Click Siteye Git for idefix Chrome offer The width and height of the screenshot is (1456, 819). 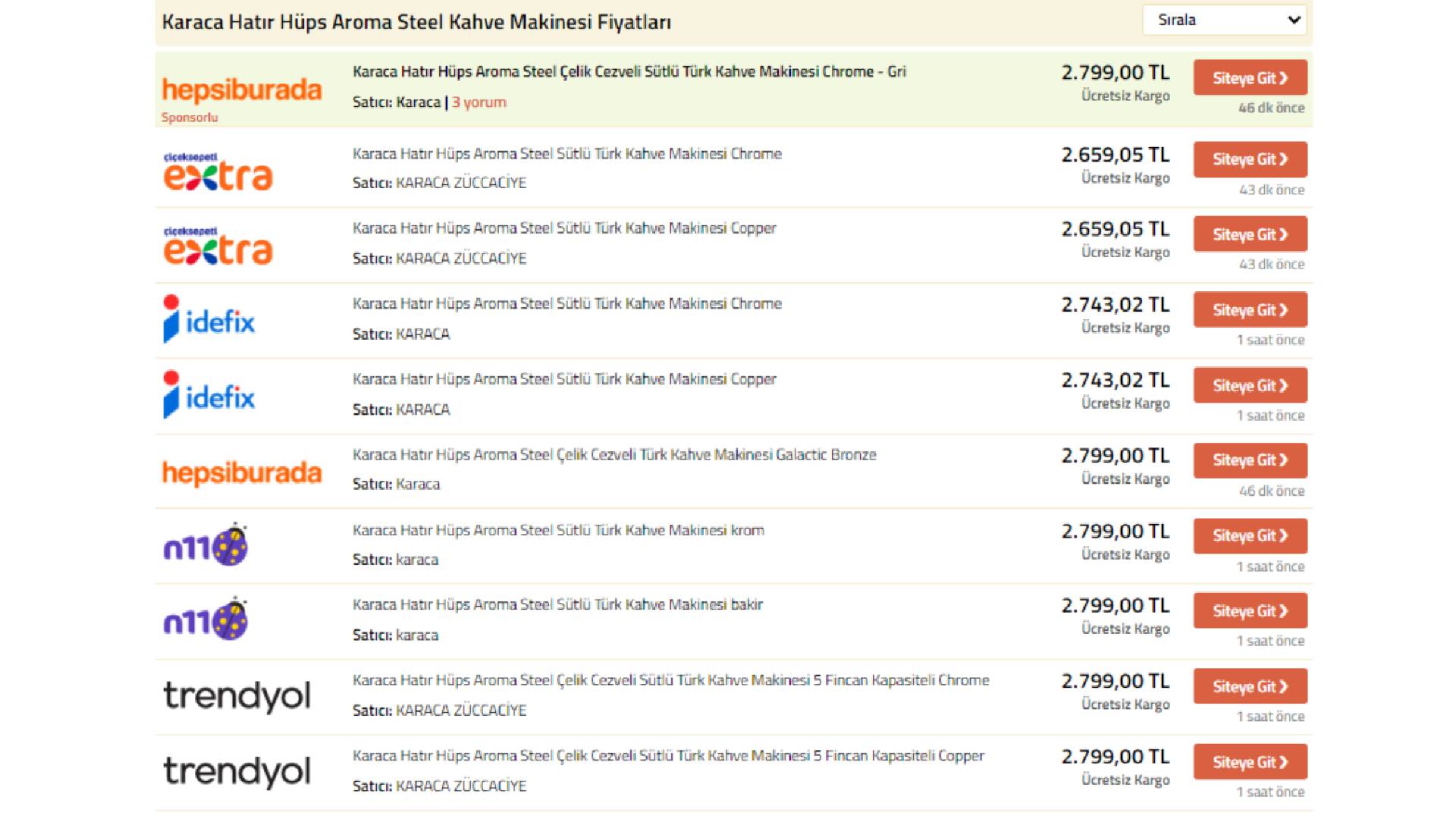pyautogui.click(x=1250, y=309)
